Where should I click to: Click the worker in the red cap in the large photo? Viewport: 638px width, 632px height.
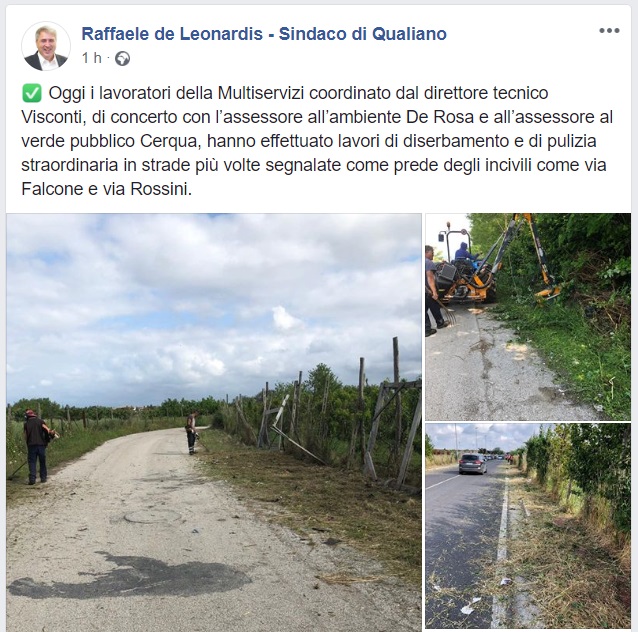(x=37, y=447)
